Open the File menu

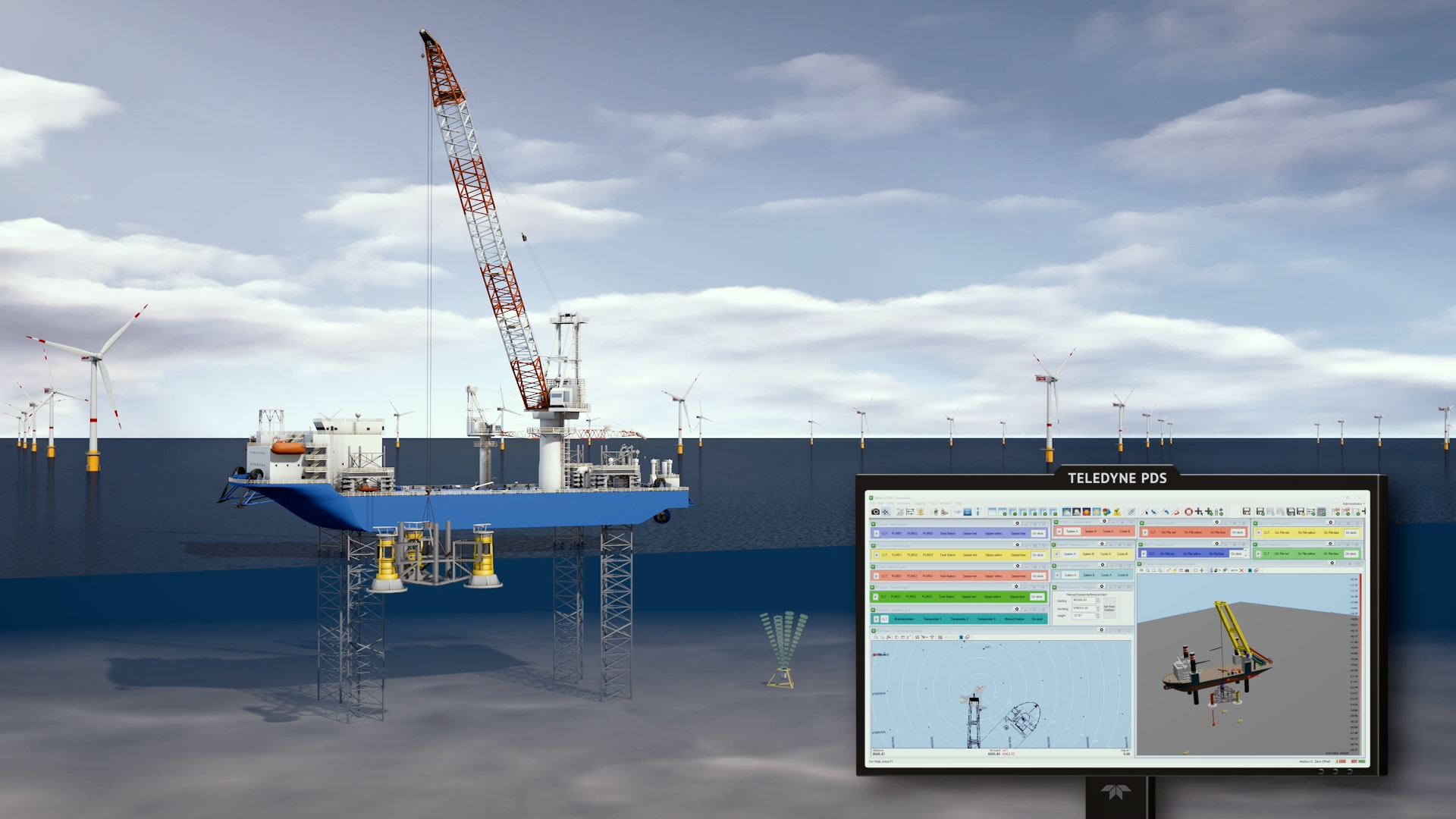(872, 503)
